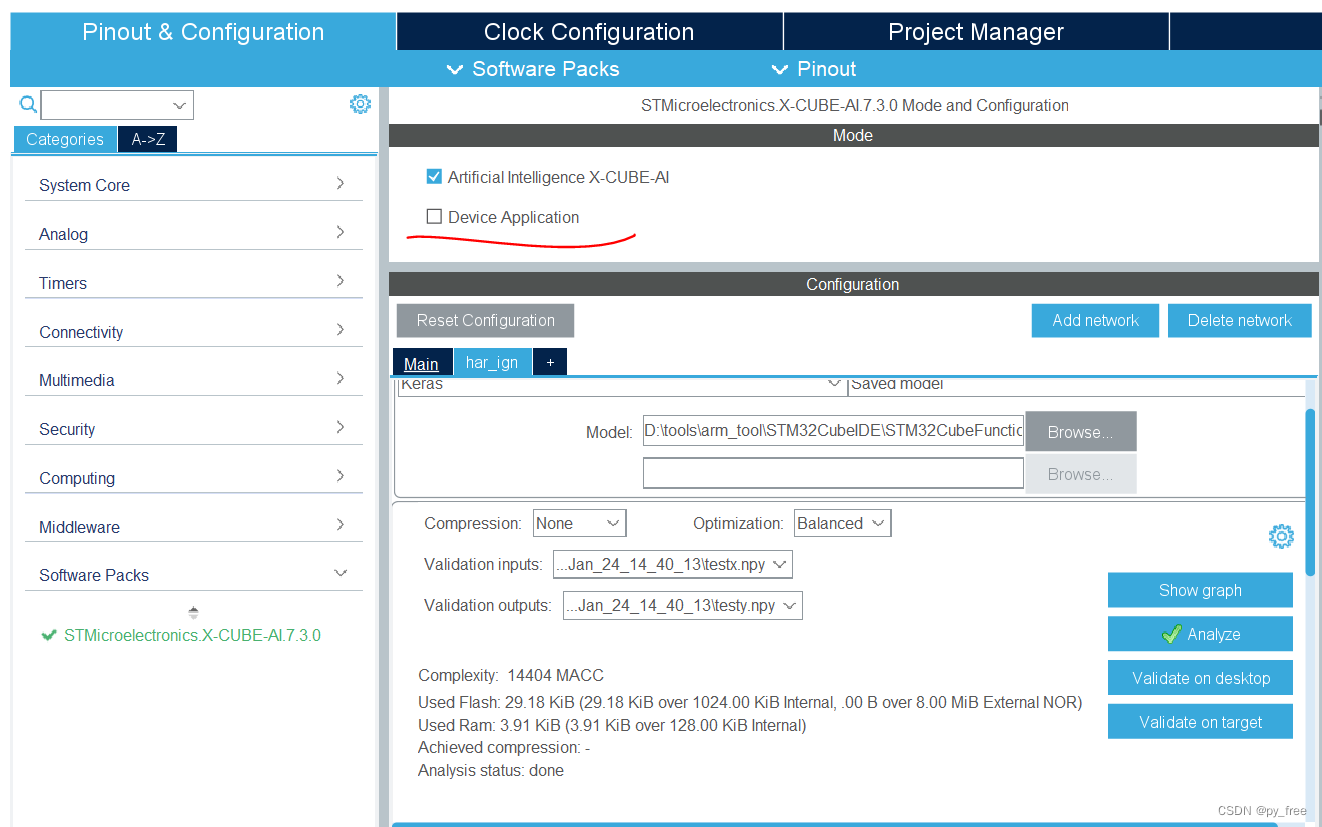Open the Software Packs menu
This screenshot has width=1322, height=827.
click(533, 69)
